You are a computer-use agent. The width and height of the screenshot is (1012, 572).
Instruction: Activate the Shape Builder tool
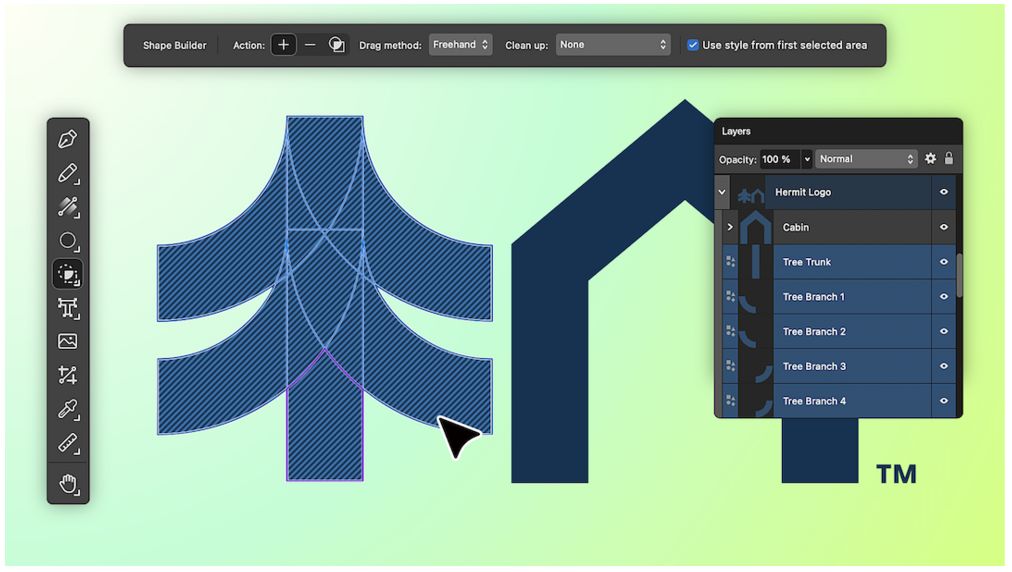coord(68,274)
